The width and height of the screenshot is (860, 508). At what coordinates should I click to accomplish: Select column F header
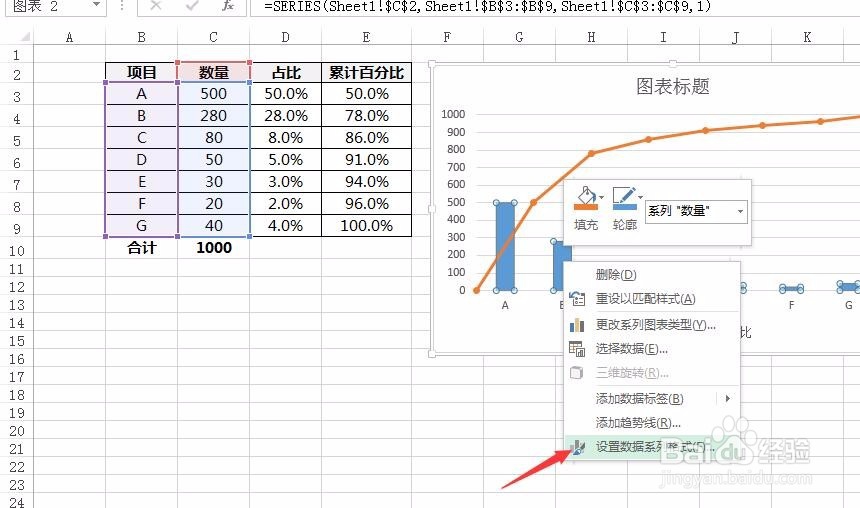[447, 37]
